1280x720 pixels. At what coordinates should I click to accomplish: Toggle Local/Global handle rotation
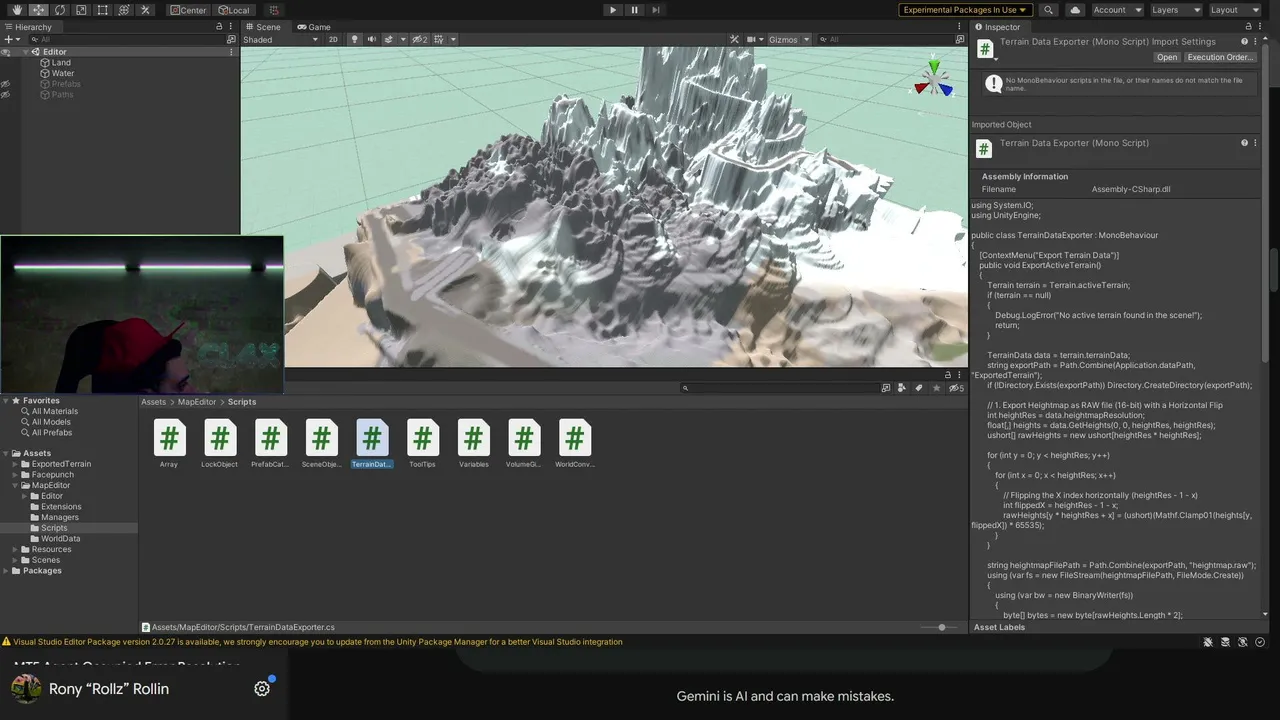[x=234, y=10]
